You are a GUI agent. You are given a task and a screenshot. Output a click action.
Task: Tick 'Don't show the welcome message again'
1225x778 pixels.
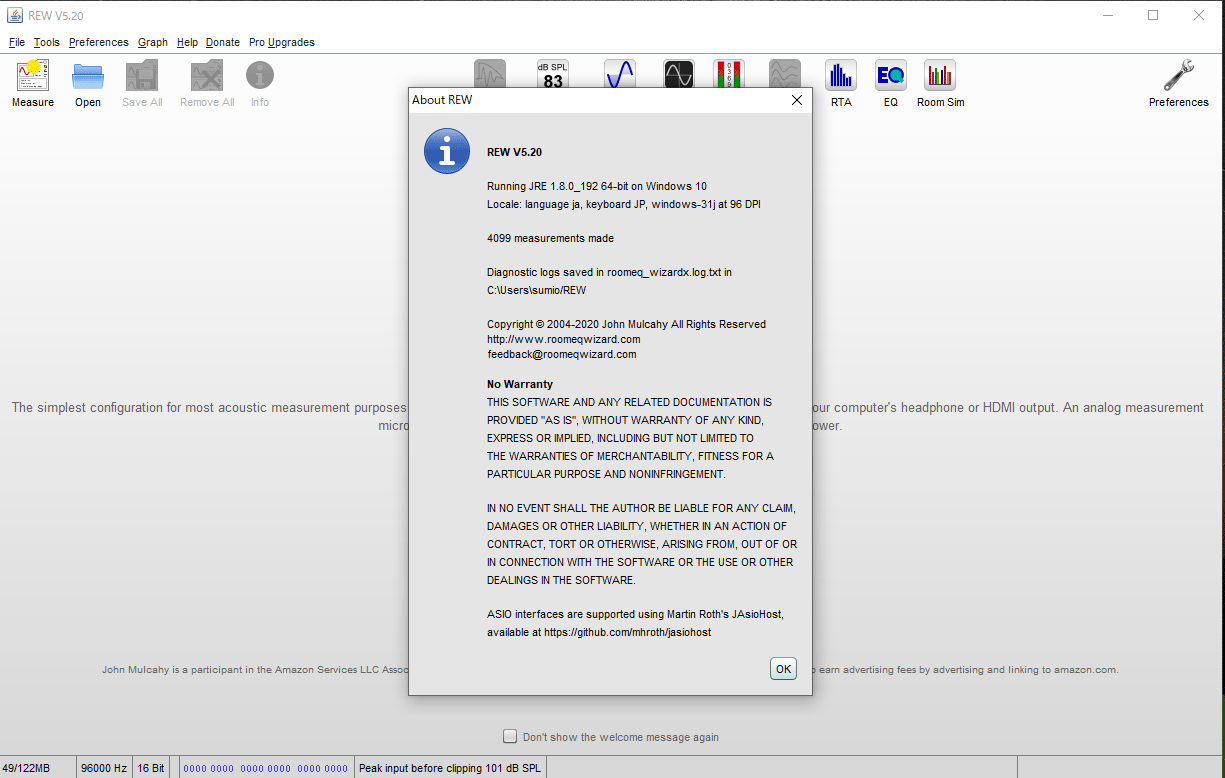pyautogui.click(x=510, y=736)
